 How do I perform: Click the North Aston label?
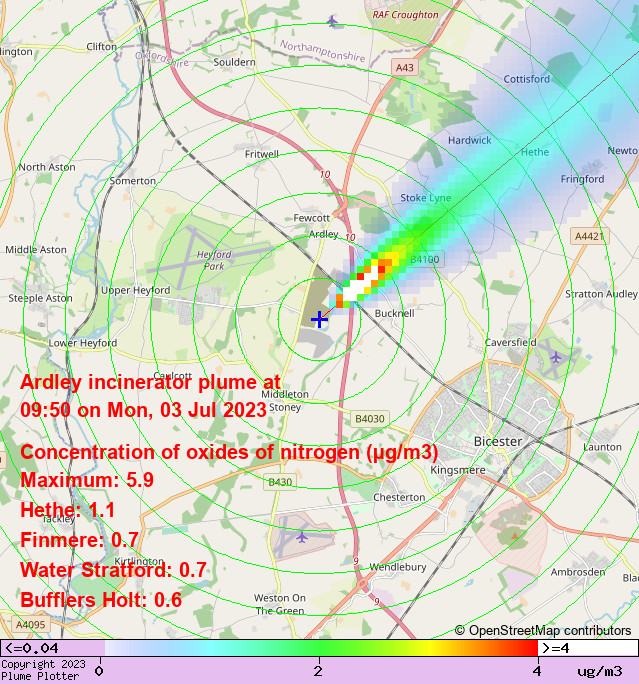point(47,168)
